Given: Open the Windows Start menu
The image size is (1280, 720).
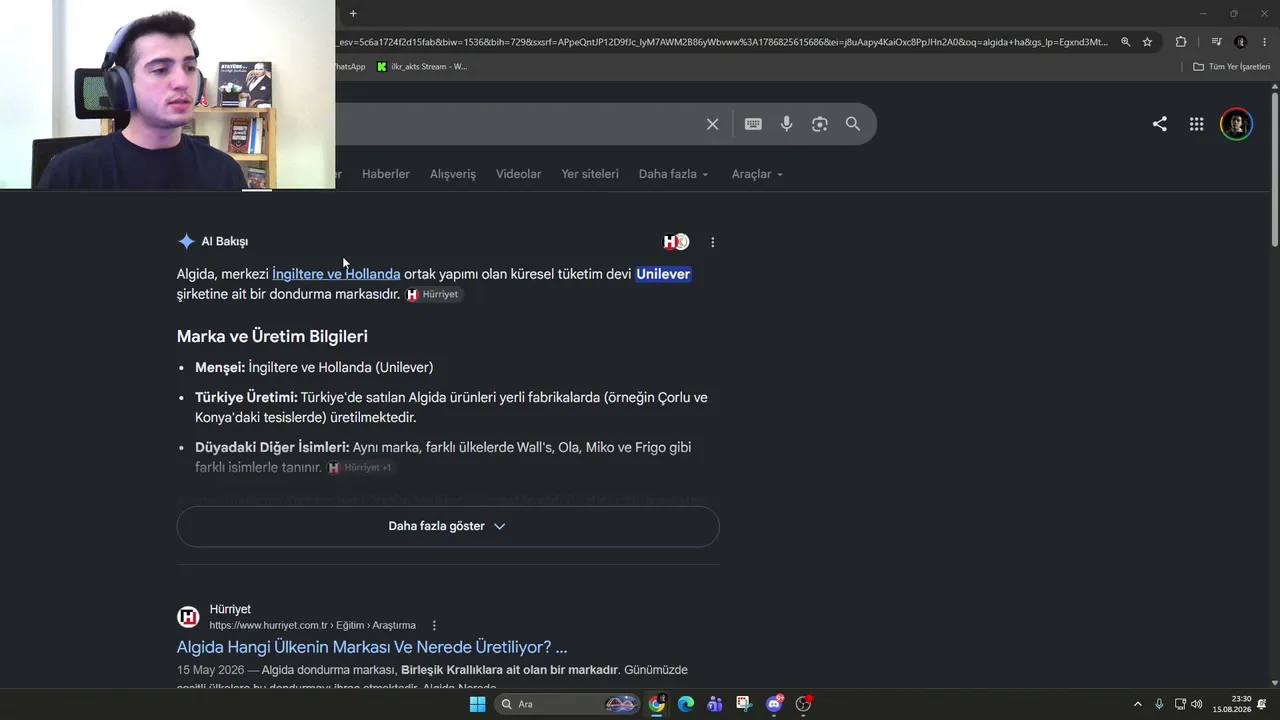Looking at the screenshot, I should [477, 704].
